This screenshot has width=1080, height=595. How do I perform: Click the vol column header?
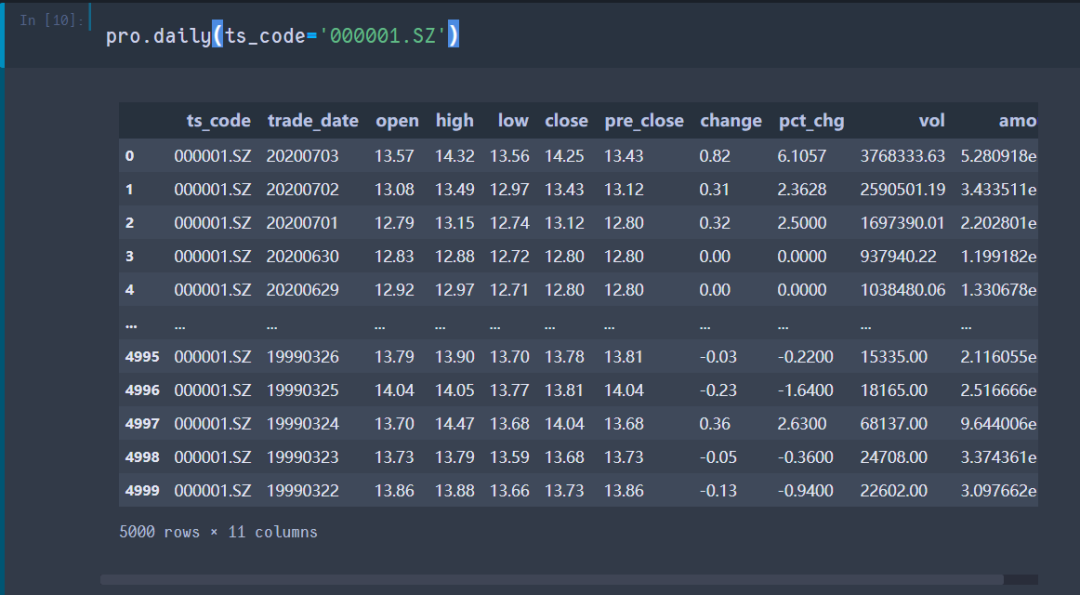pyautogui.click(x=931, y=121)
